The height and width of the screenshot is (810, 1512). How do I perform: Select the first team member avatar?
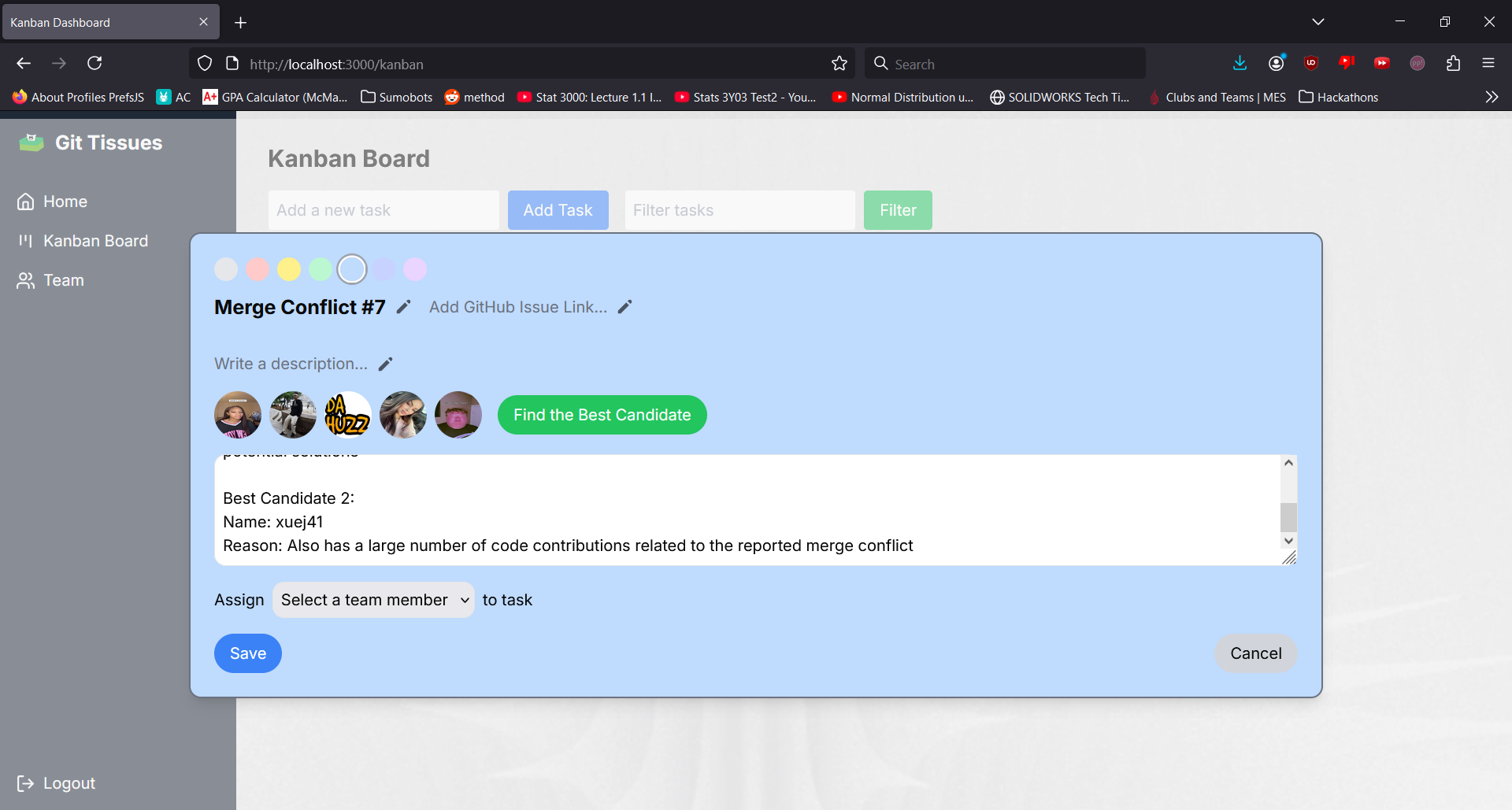[238, 415]
